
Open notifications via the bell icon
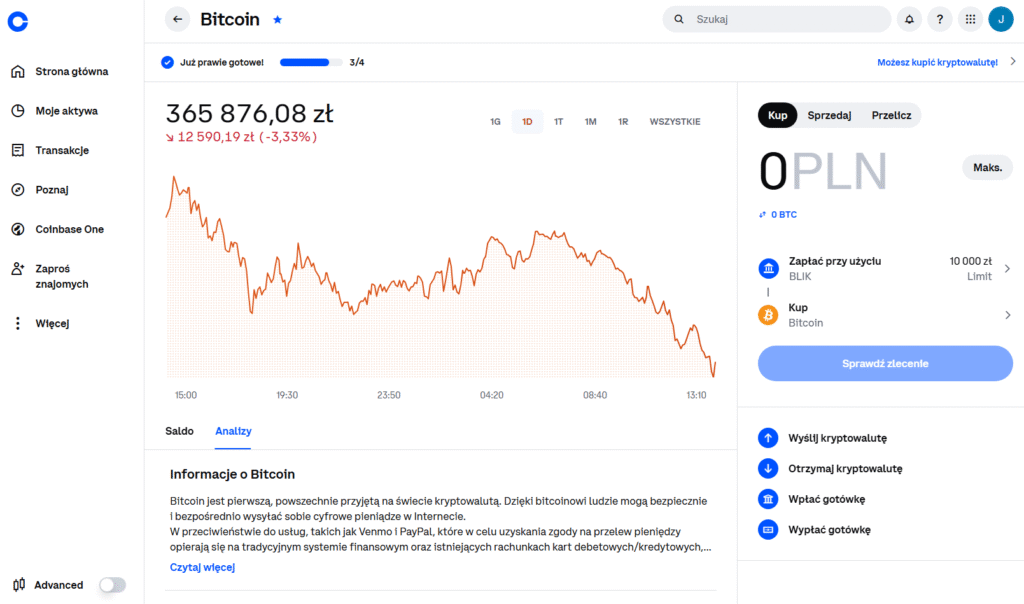[x=909, y=18]
